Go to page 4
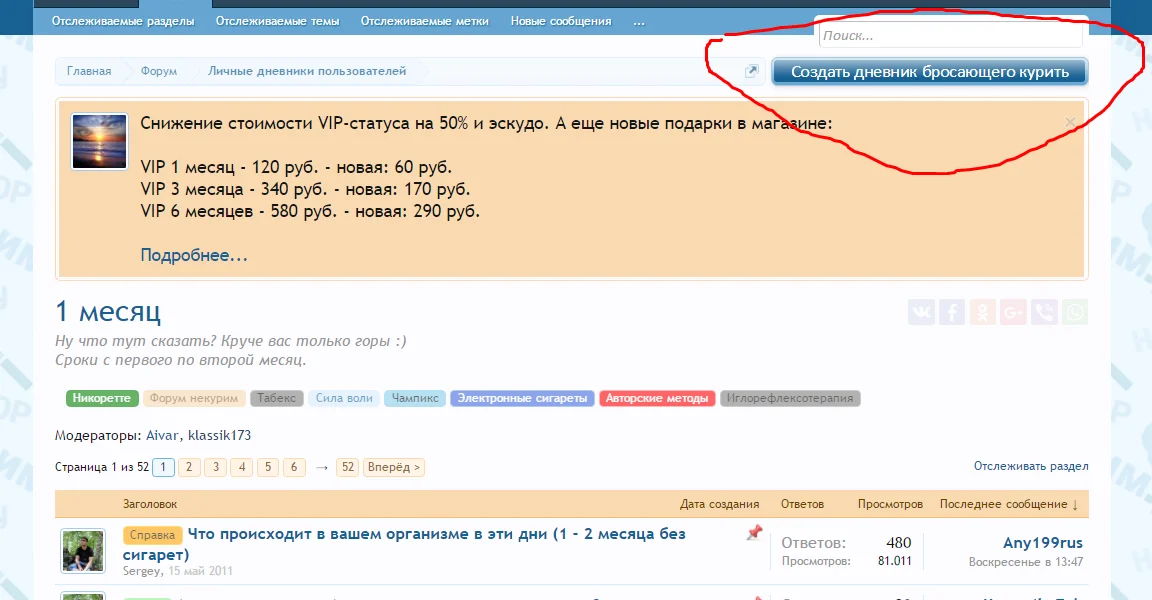This screenshot has height=600, width=1152. (x=242, y=467)
